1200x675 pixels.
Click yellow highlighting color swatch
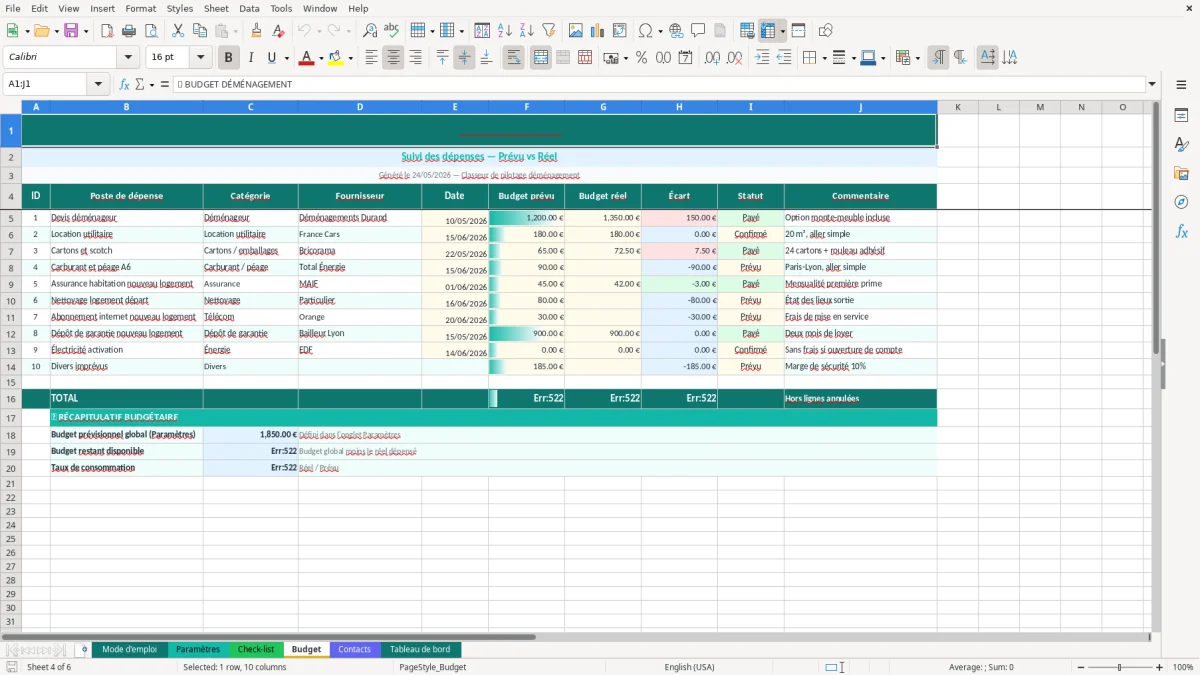(x=336, y=58)
